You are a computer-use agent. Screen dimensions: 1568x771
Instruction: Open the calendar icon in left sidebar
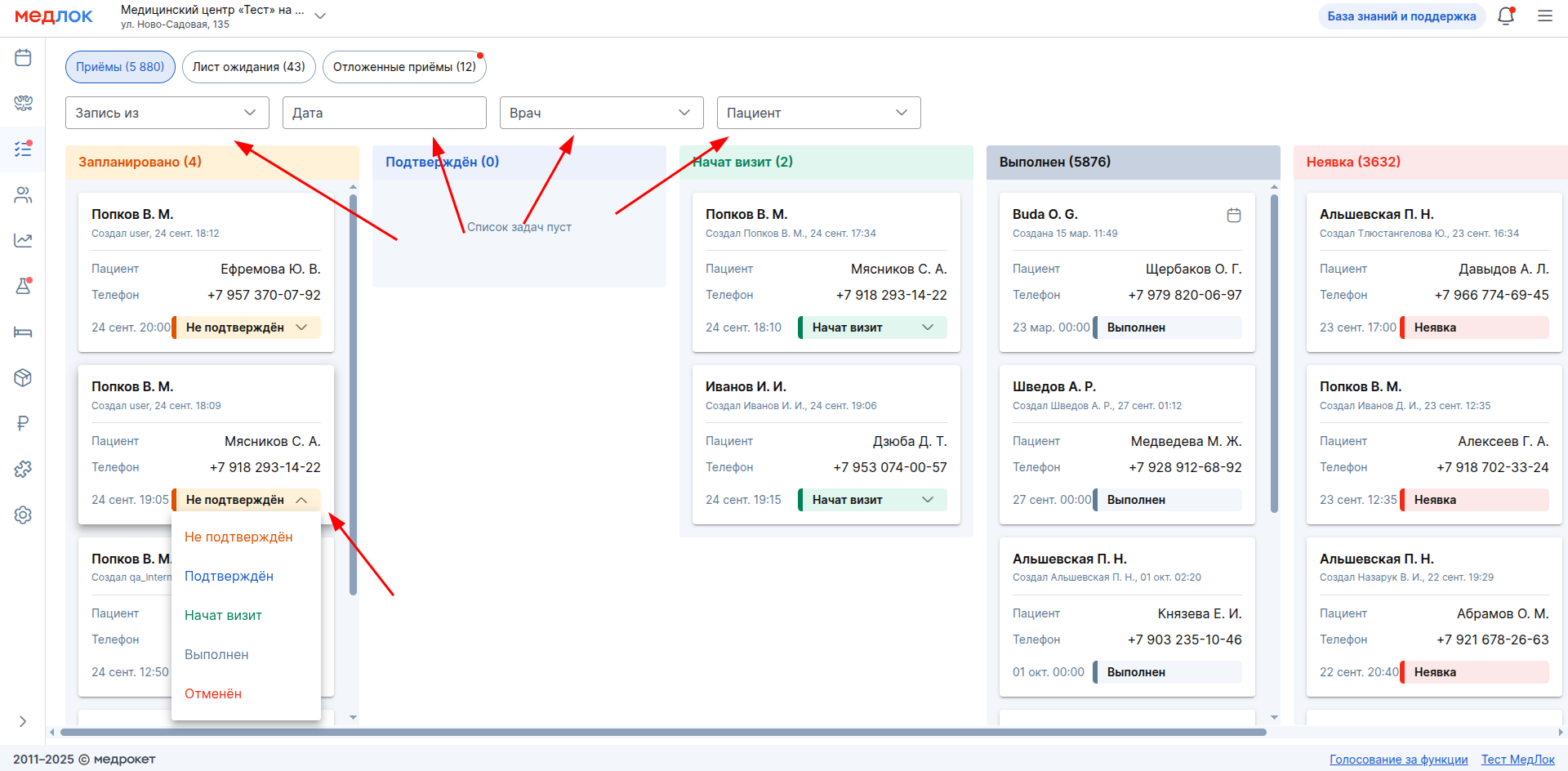(x=23, y=57)
